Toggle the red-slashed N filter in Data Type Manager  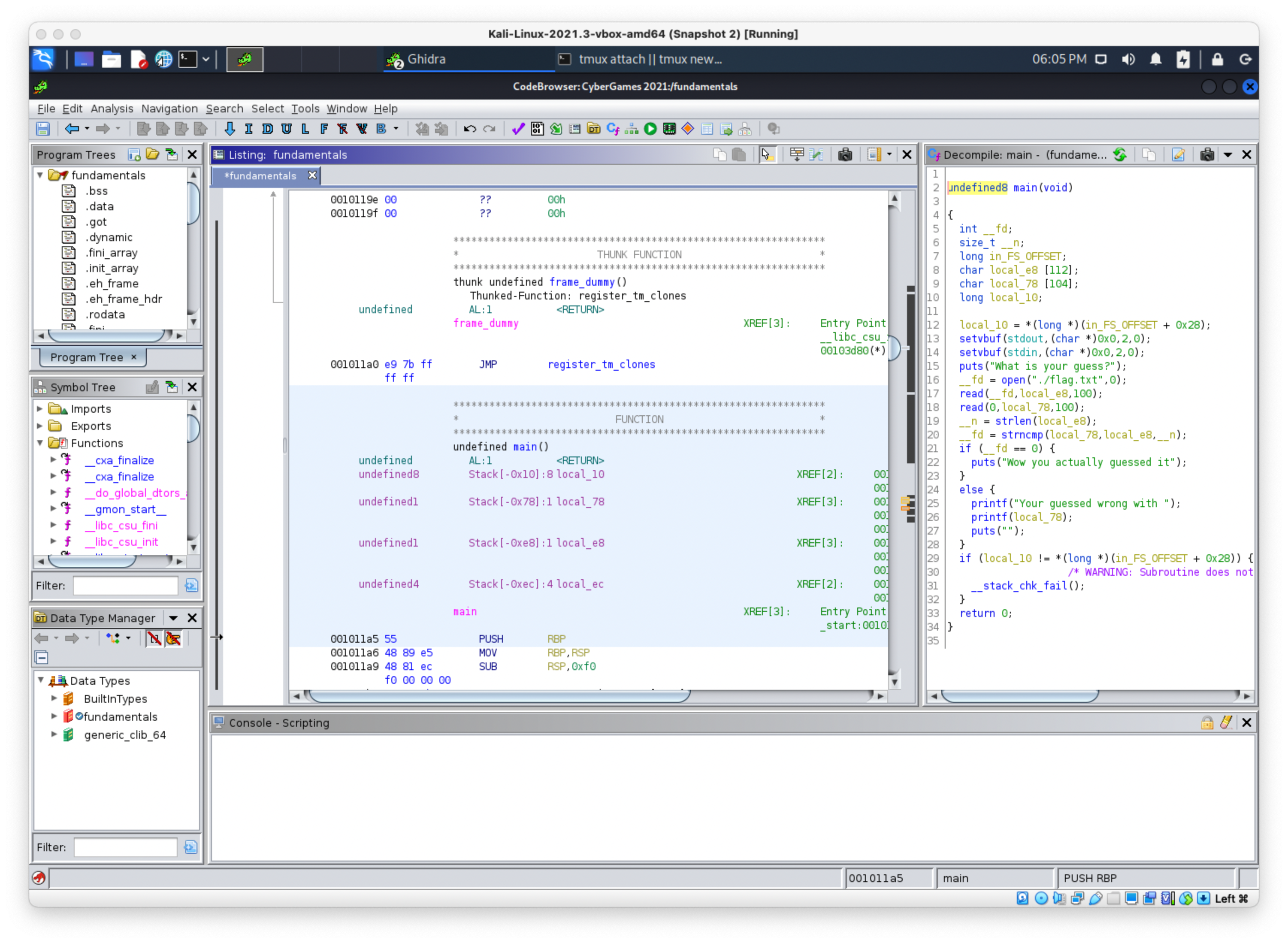coord(154,639)
